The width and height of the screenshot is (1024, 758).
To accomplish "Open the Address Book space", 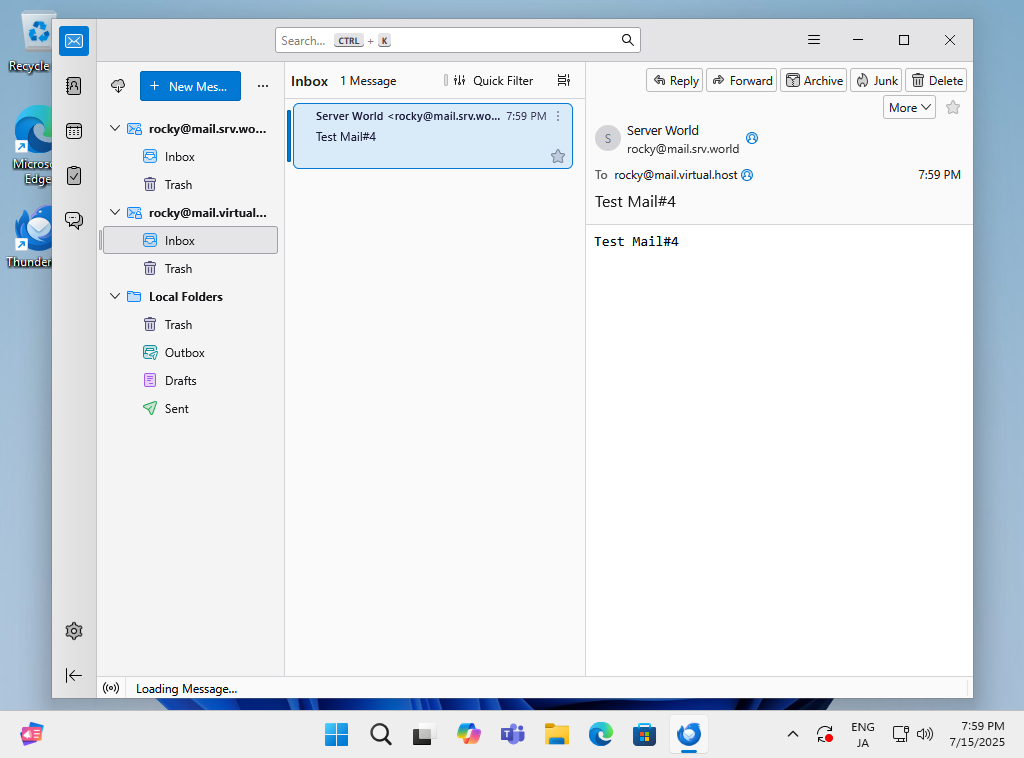I will tap(74, 86).
